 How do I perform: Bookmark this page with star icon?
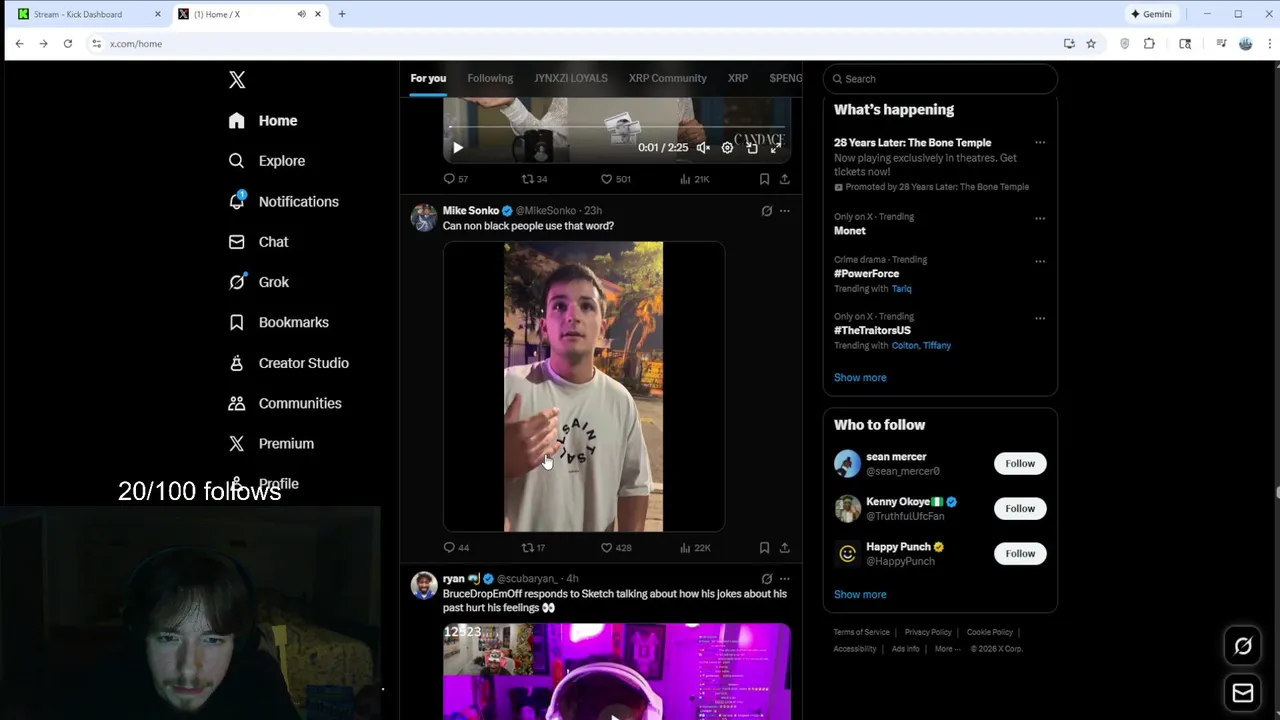coord(1091,44)
